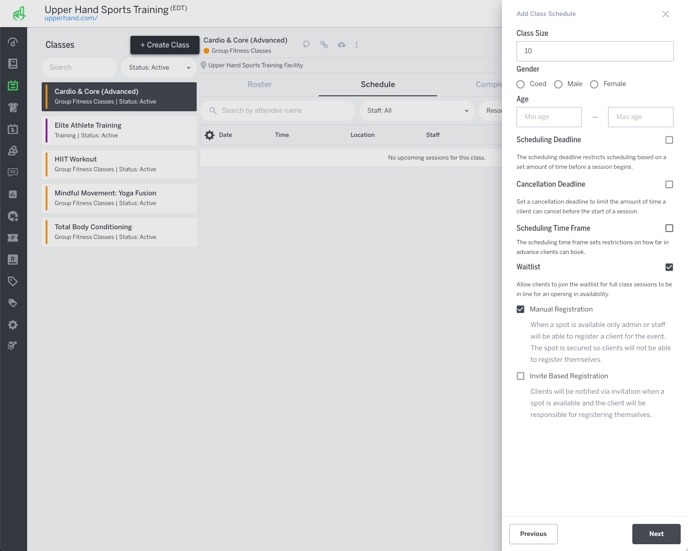Check the Invite Based Registration checkbox
688x551 pixels.
tap(520, 376)
